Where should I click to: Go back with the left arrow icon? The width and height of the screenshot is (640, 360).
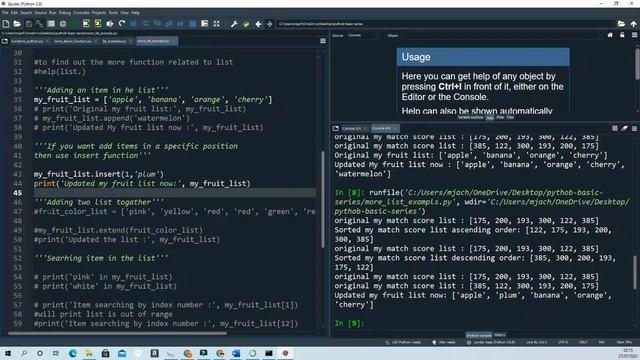tap(258, 24)
